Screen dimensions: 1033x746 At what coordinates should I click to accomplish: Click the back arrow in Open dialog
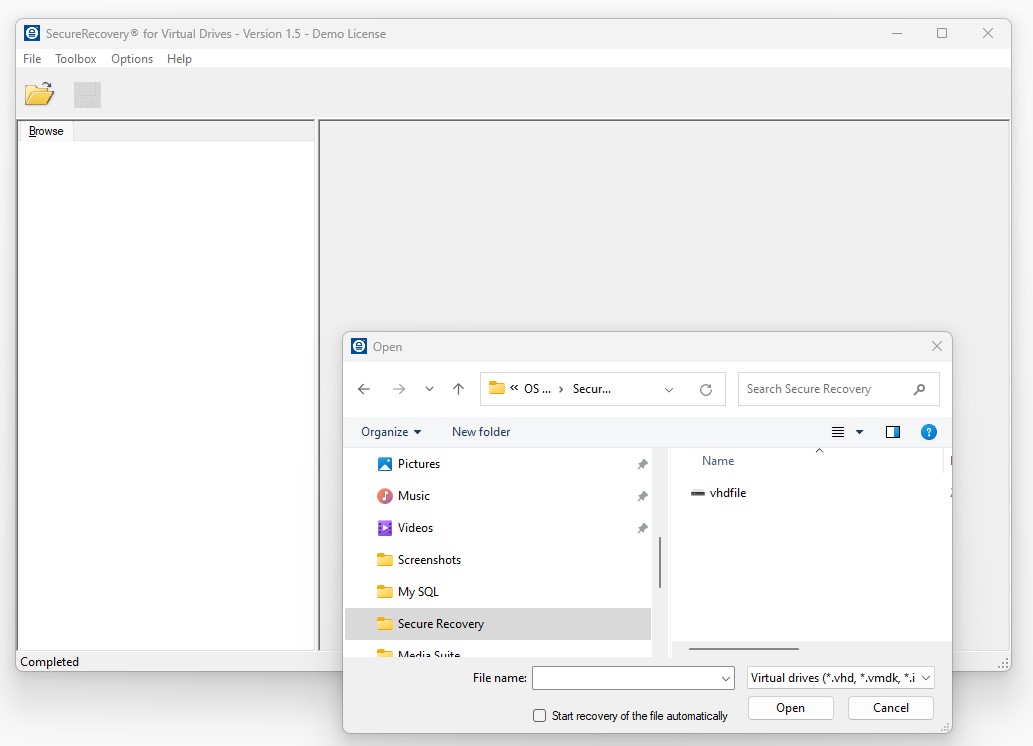tap(364, 389)
